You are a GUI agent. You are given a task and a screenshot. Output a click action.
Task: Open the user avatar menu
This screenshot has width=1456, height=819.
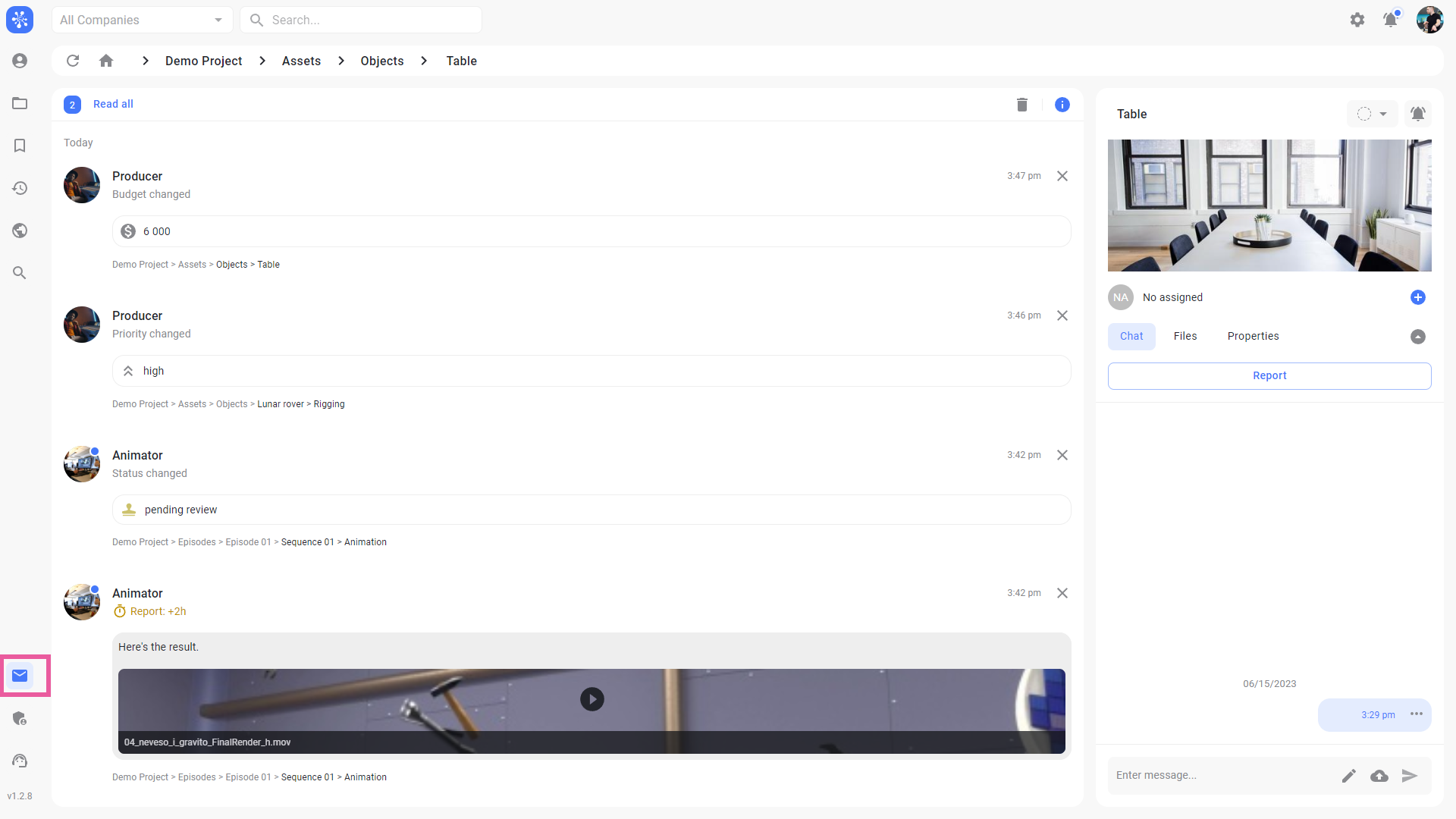(x=1430, y=20)
